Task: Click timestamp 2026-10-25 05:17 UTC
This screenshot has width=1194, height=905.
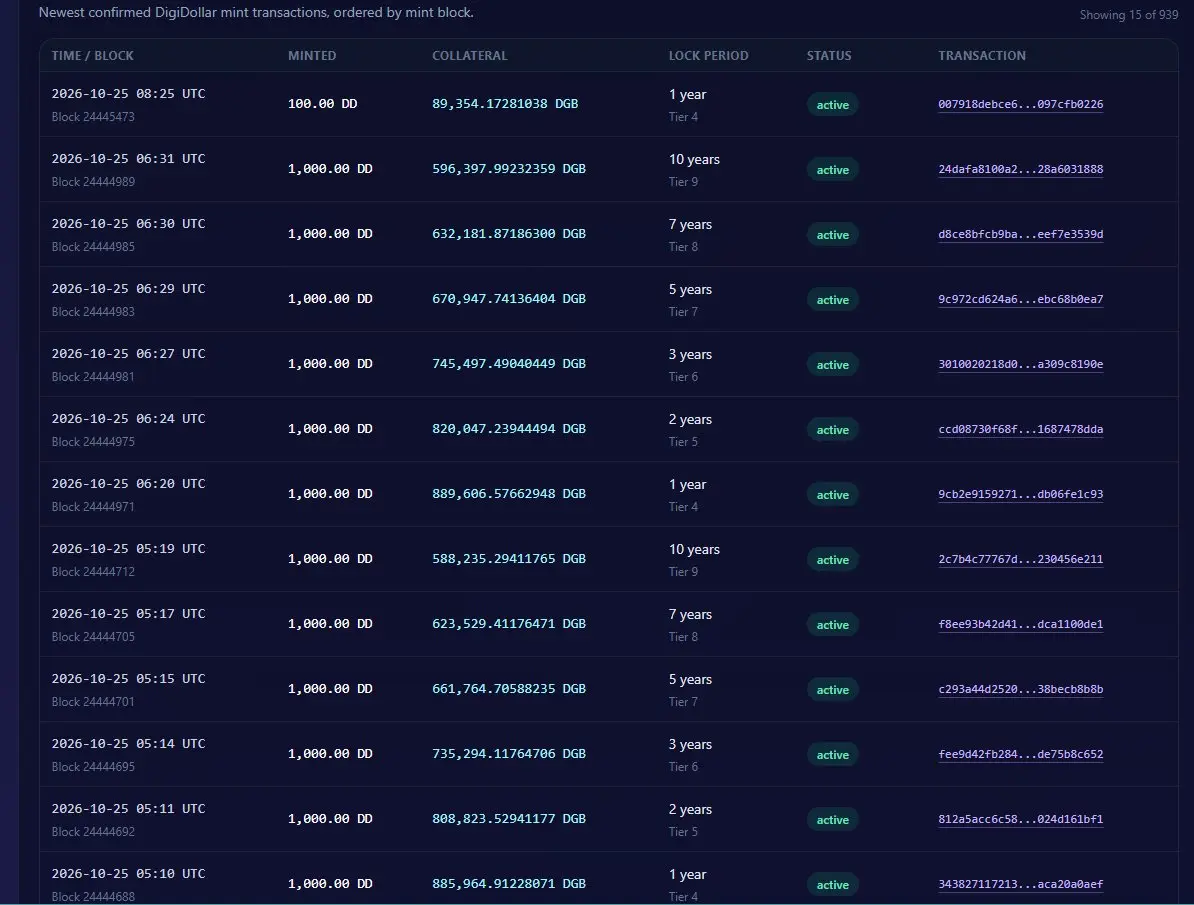Action: point(129,614)
